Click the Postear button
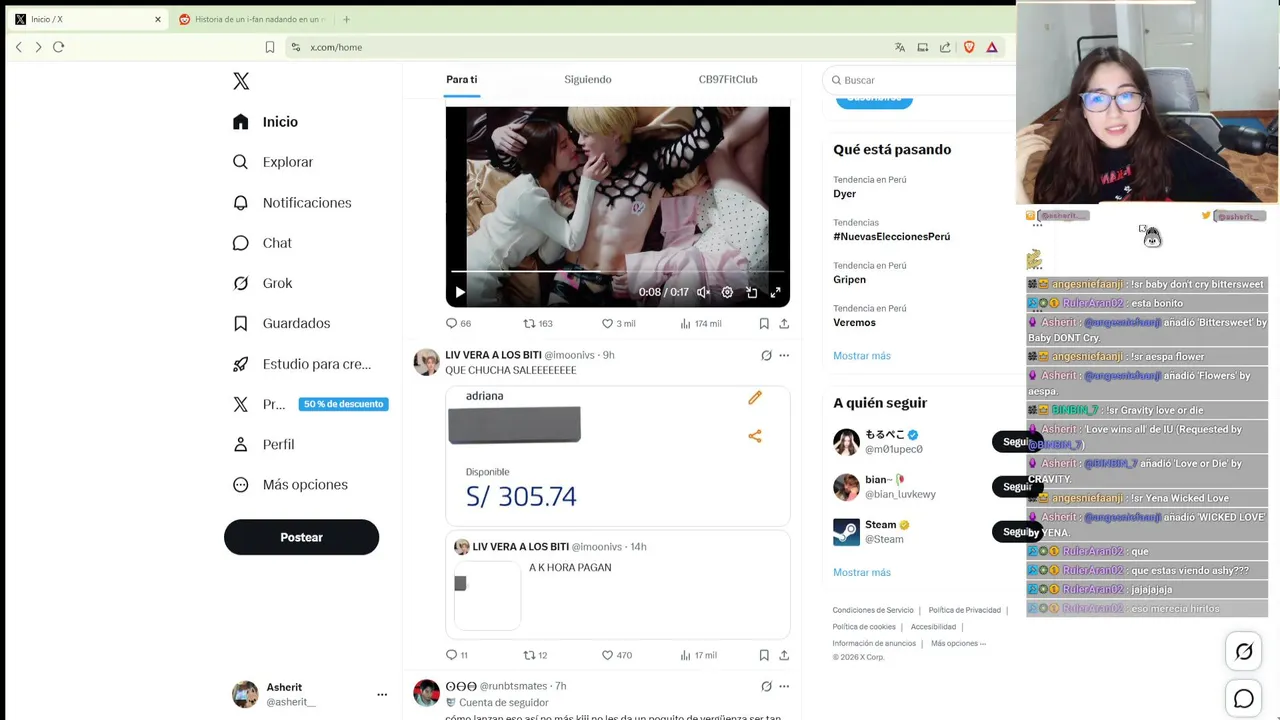Screen dimensions: 1280x720 tap(301, 537)
